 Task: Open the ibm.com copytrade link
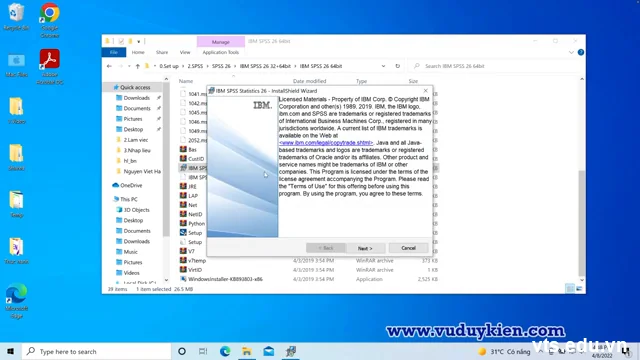click(326, 143)
